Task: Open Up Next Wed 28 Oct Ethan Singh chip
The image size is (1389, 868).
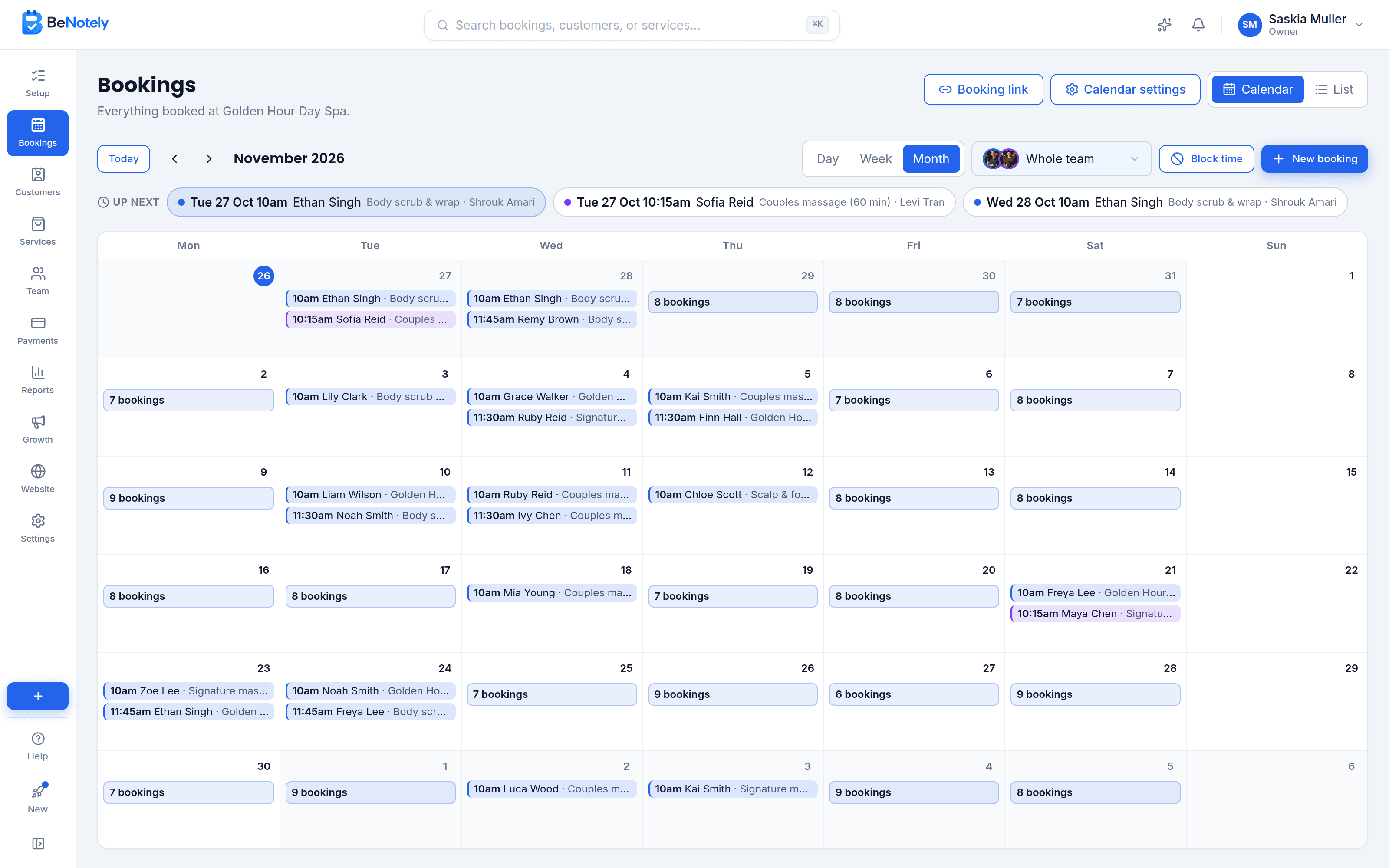Action: [x=1155, y=202]
